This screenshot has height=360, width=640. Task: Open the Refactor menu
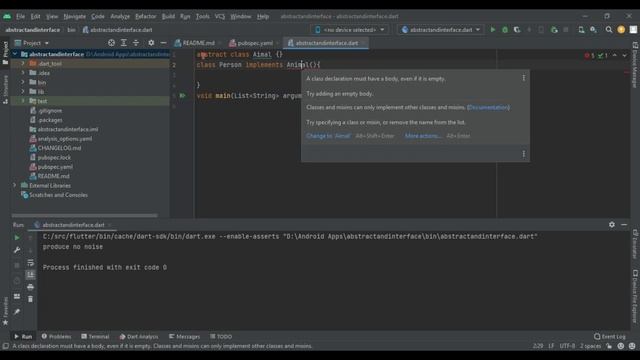point(146,16)
